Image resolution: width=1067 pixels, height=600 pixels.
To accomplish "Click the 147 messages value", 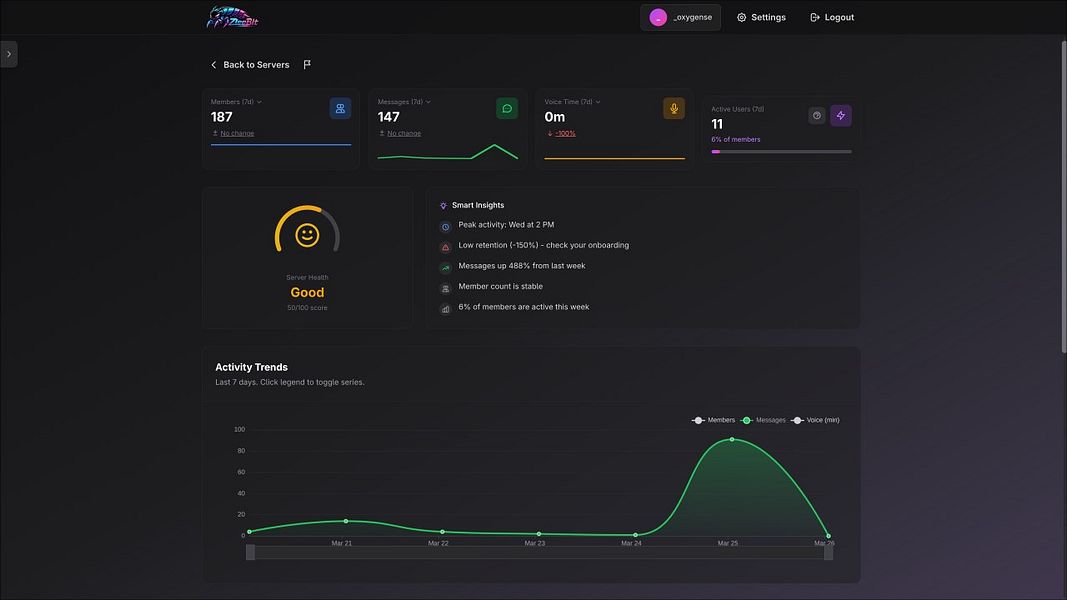I will [389, 117].
